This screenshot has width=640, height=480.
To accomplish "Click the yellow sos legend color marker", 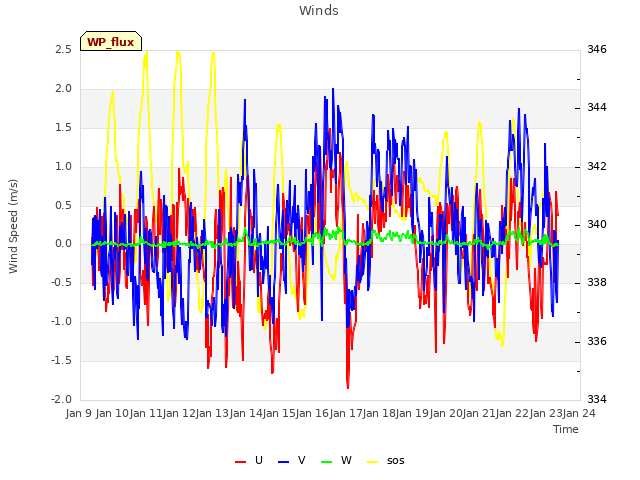I will (373, 462).
